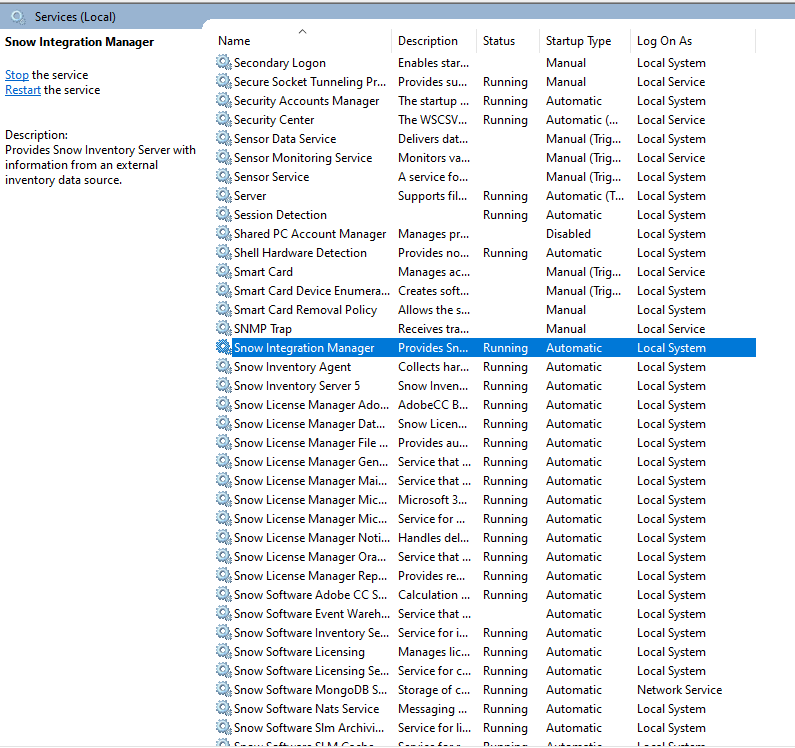The image size is (795, 748).
Task: Click the gear icon for Security Center
Action: [224, 119]
